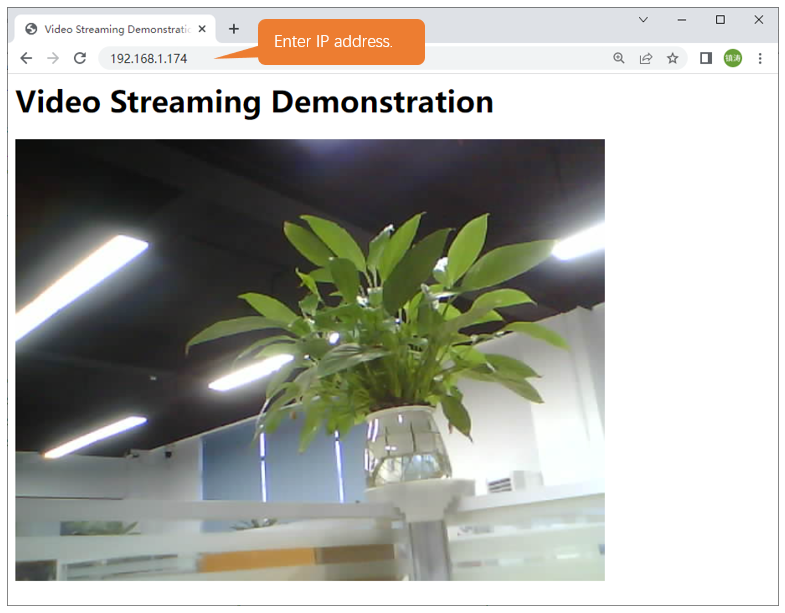
Task: Bookmark this page with the star icon
Action: [672, 59]
